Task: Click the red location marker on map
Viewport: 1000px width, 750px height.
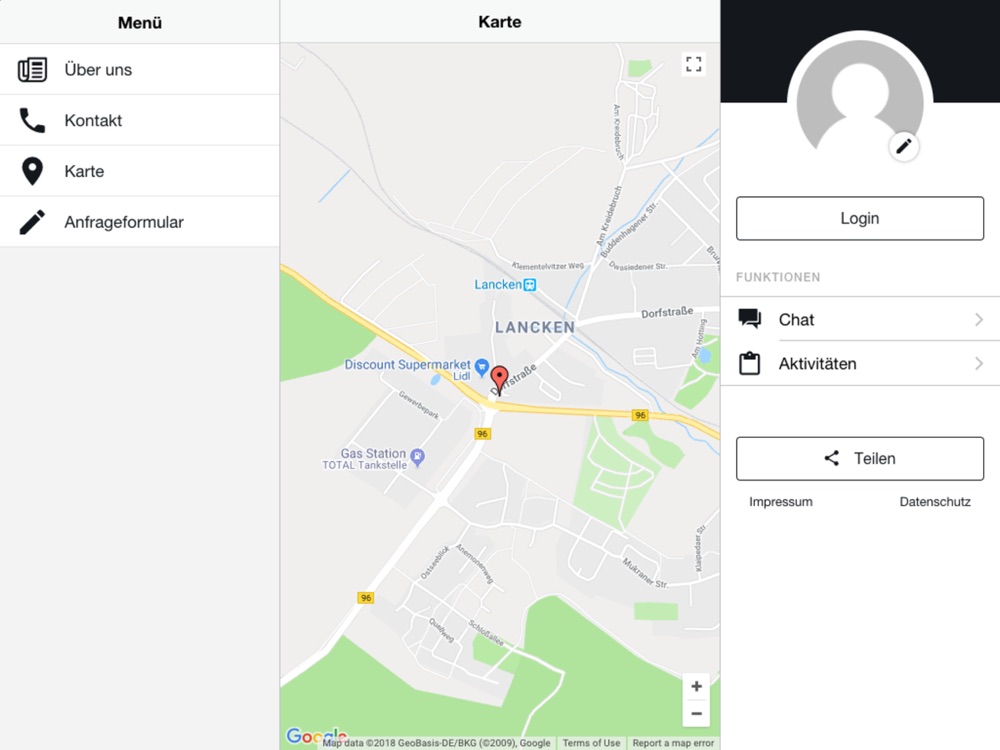Action: tap(499, 381)
